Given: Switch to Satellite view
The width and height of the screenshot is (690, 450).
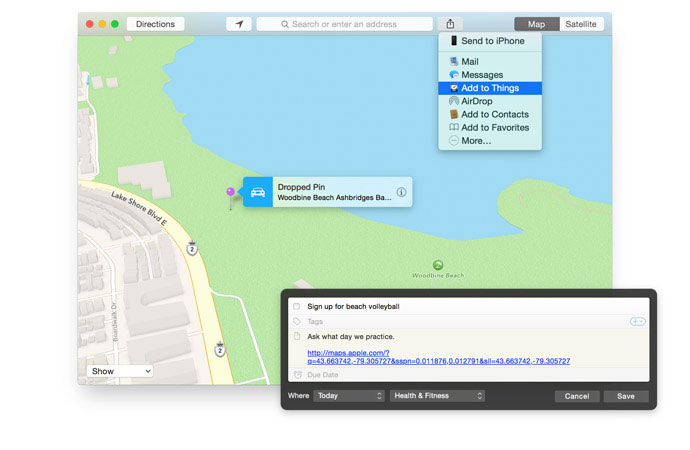Looking at the screenshot, I should pyautogui.click(x=581, y=24).
